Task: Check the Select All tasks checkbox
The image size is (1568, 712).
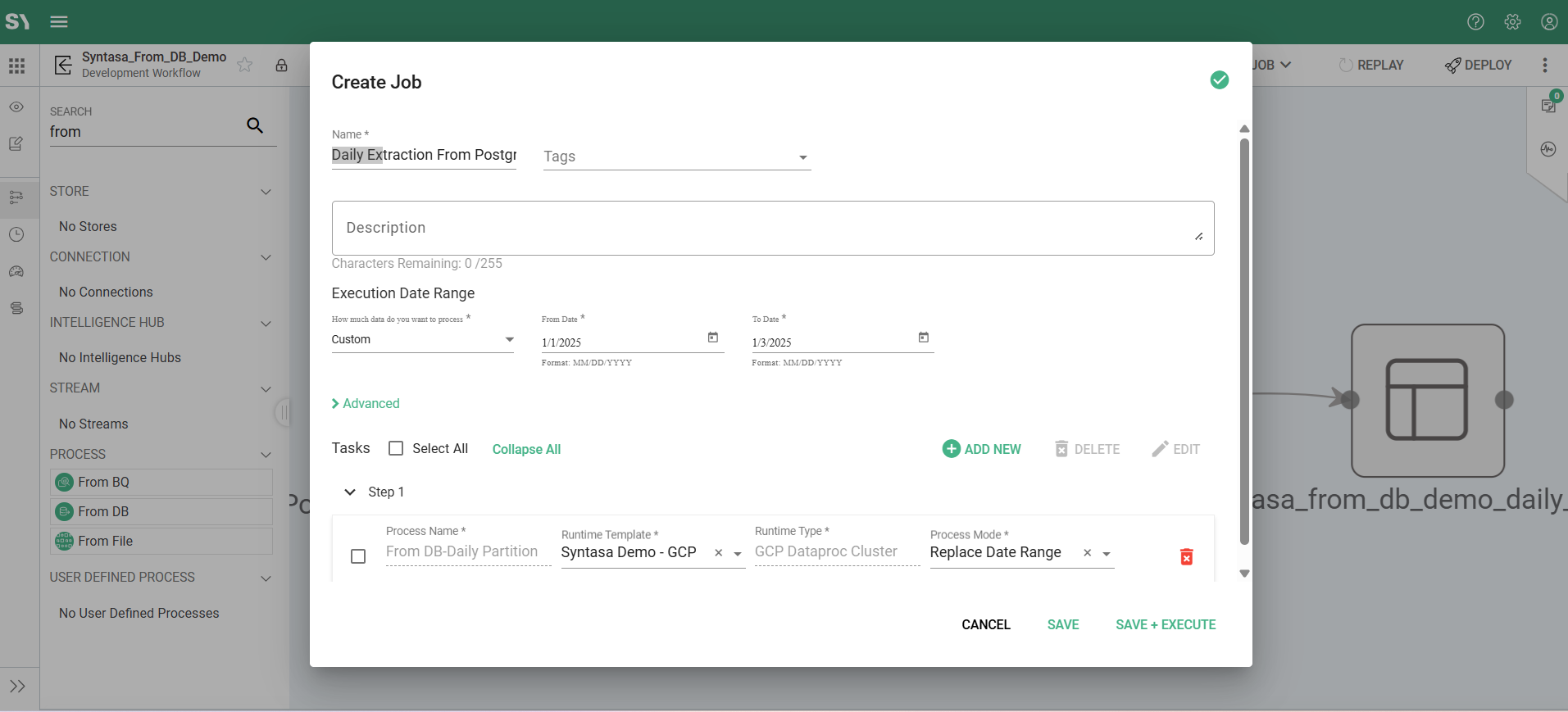Action: 396,448
